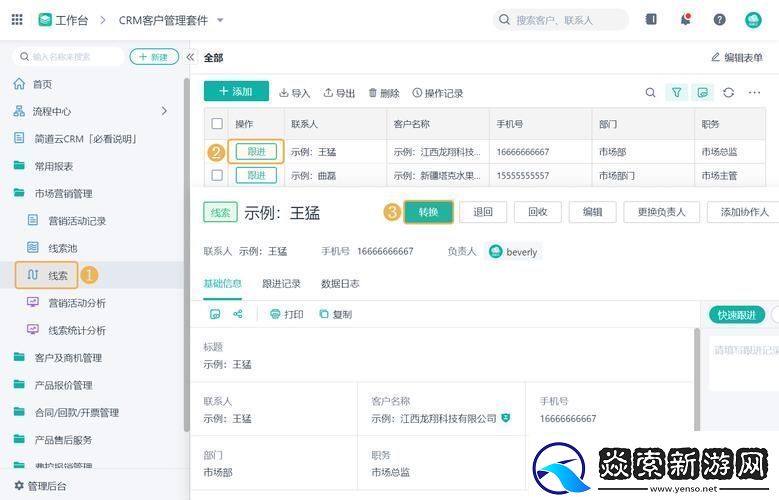
Task: Click the green 添加 button
Action: (236, 91)
